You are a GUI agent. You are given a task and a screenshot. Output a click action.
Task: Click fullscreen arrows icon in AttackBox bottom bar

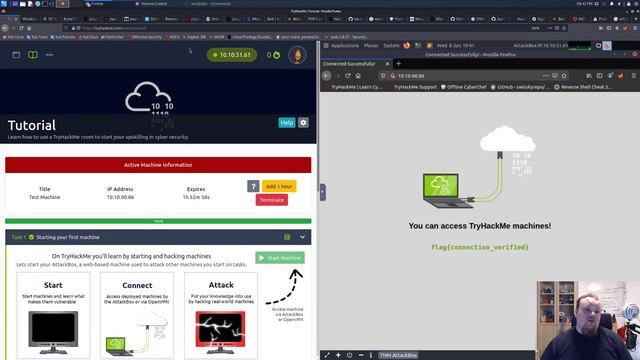pos(327,355)
